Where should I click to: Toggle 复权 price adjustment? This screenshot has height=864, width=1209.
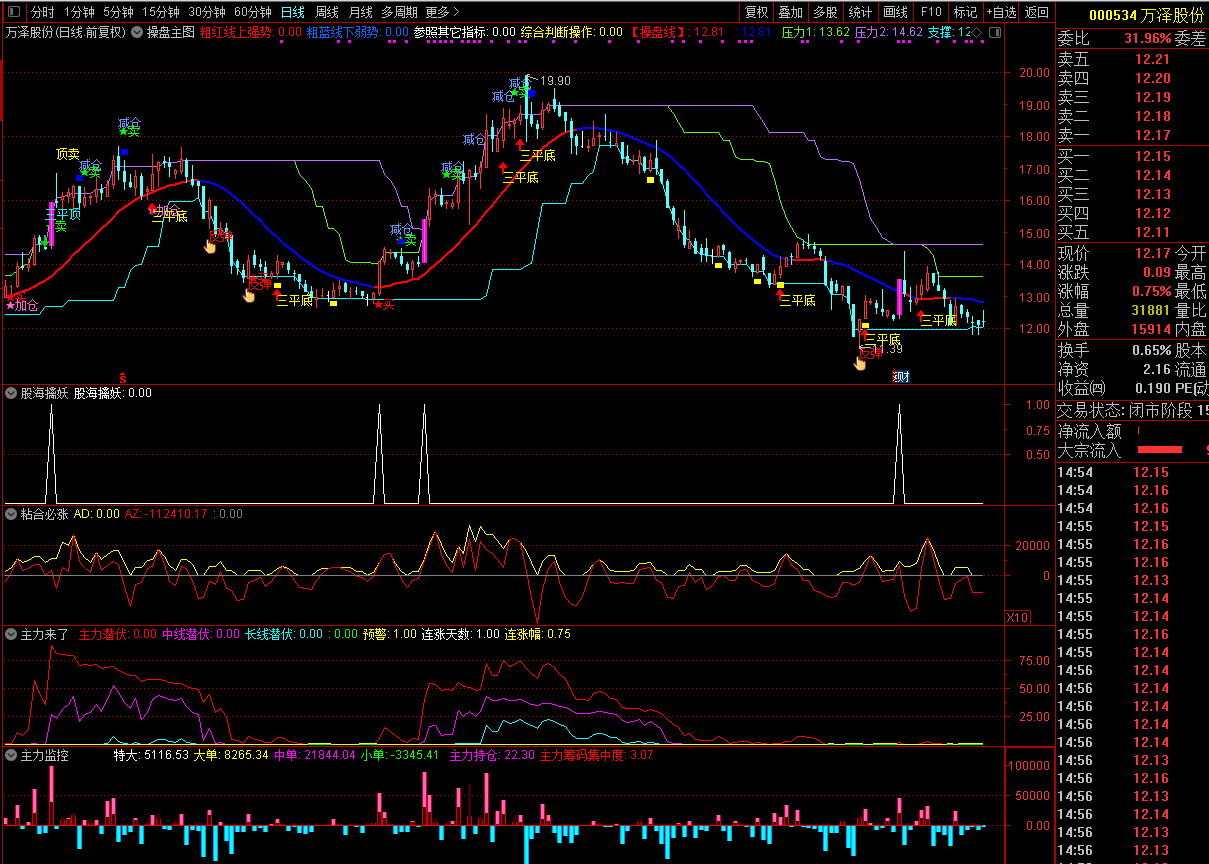click(757, 12)
